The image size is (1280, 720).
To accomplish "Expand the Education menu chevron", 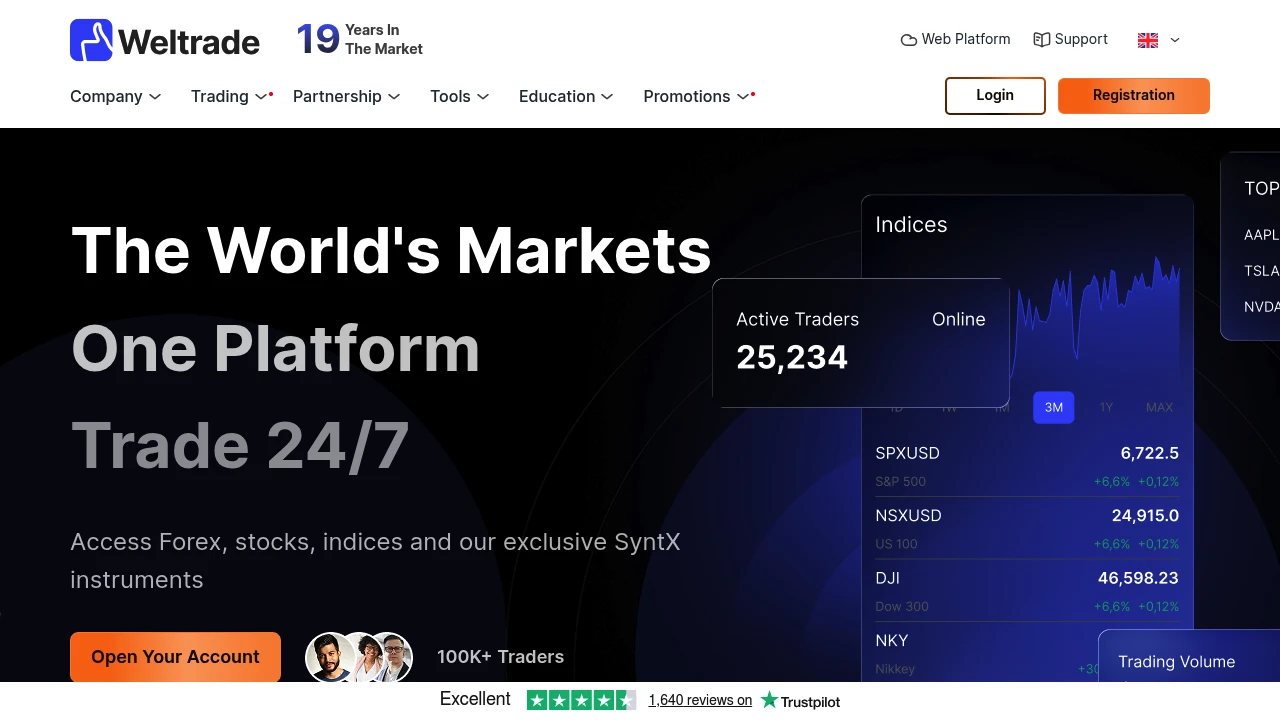I will (x=607, y=97).
